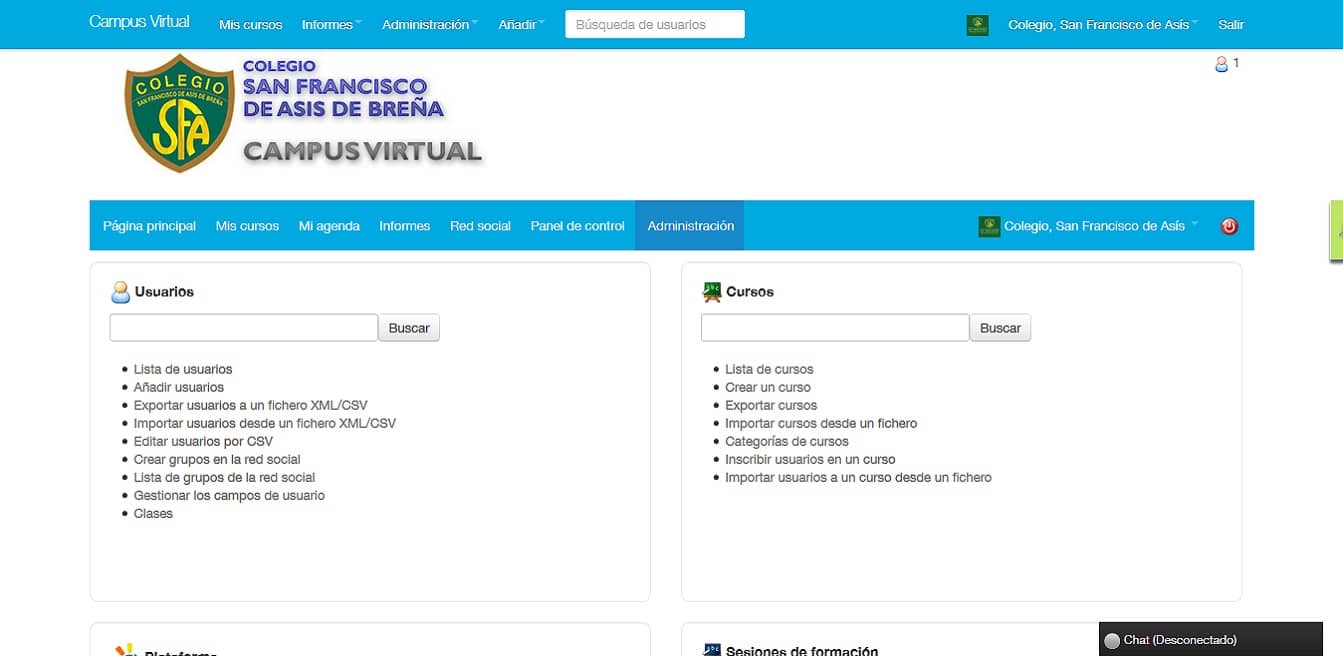Switch to the Mi agenda tab
This screenshot has height=656, width=1343.
click(x=329, y=226)
